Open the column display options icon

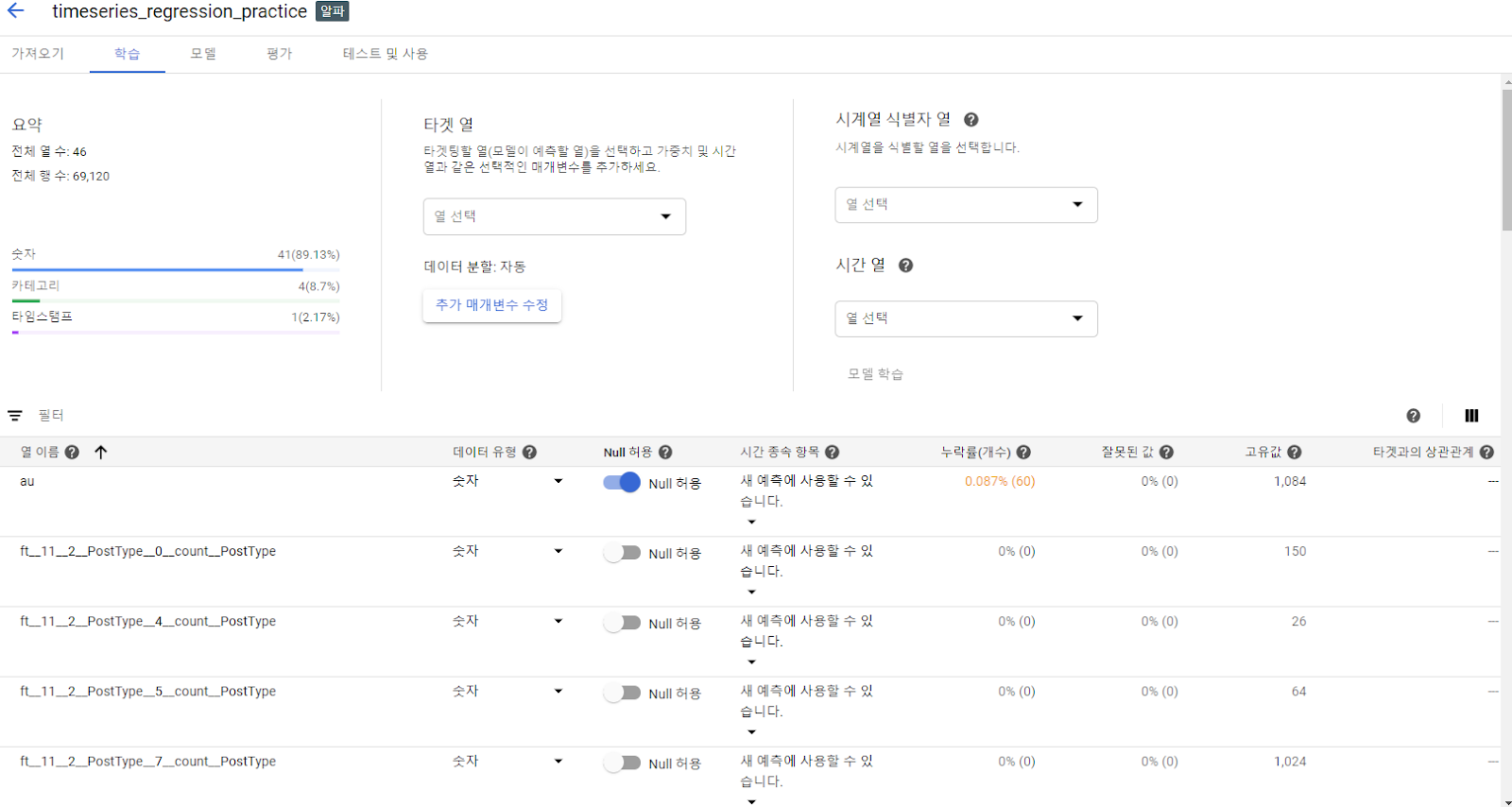(1471, 416)
